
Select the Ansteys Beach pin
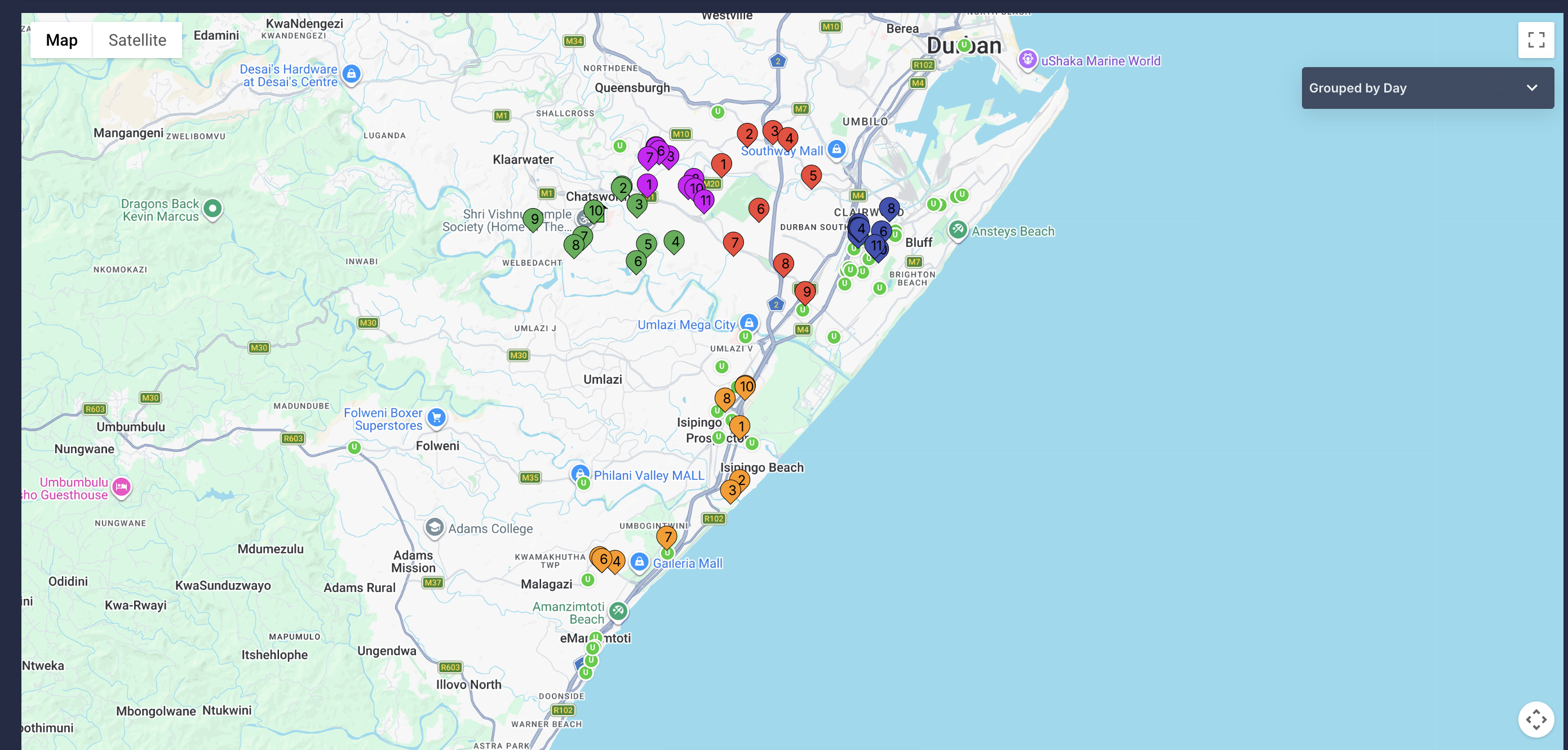point(958,230)
